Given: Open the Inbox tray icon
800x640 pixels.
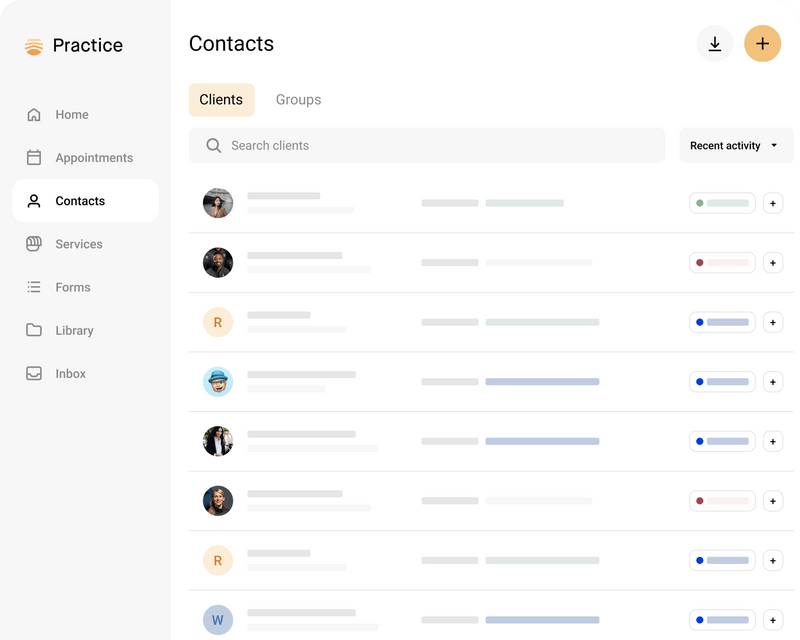Looking at the screenshot, I should click(x=32, y=373).
